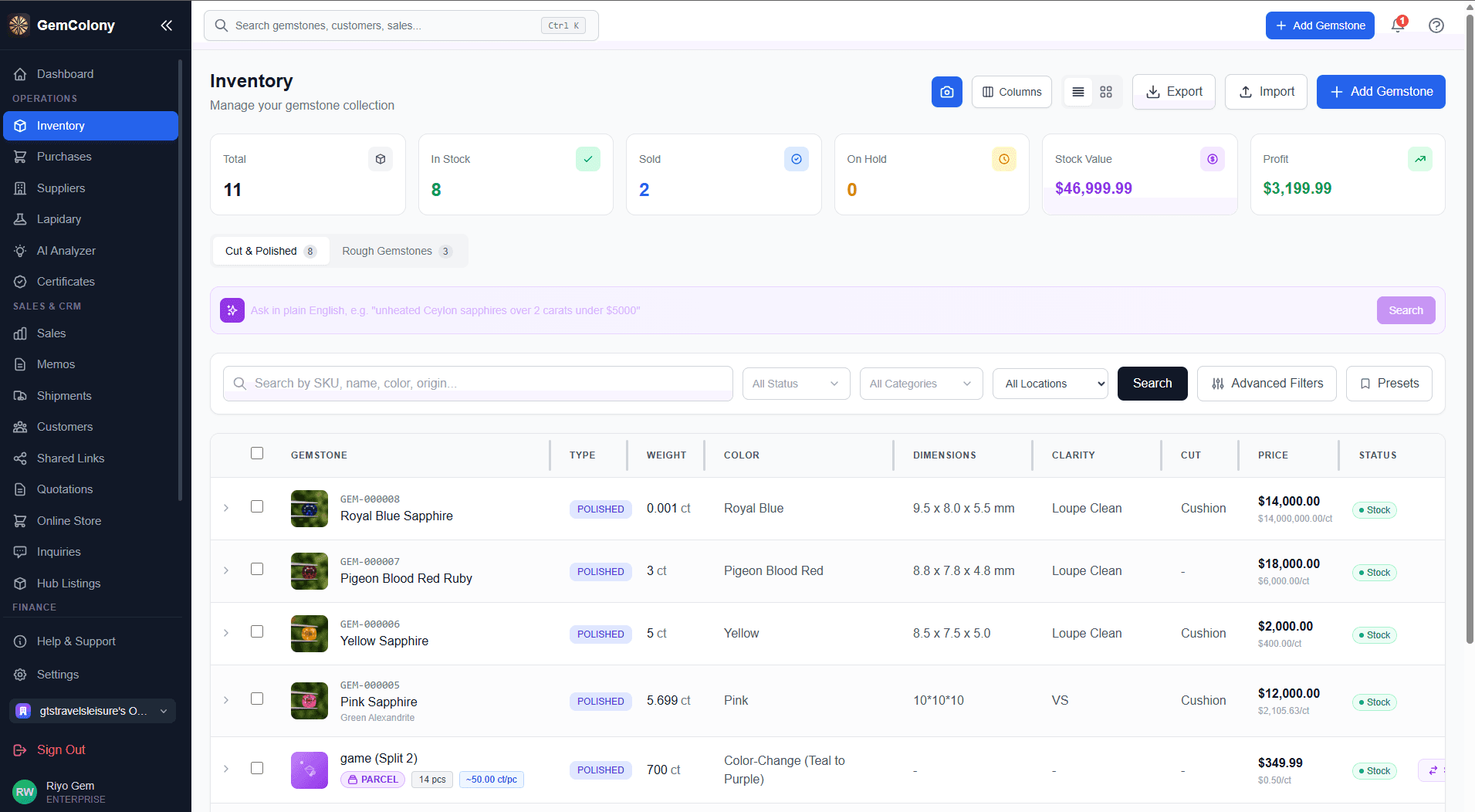The image size is (1475, 812).
Task: Check the game (Split 2) row checkbox
Action: click(257, 768)
